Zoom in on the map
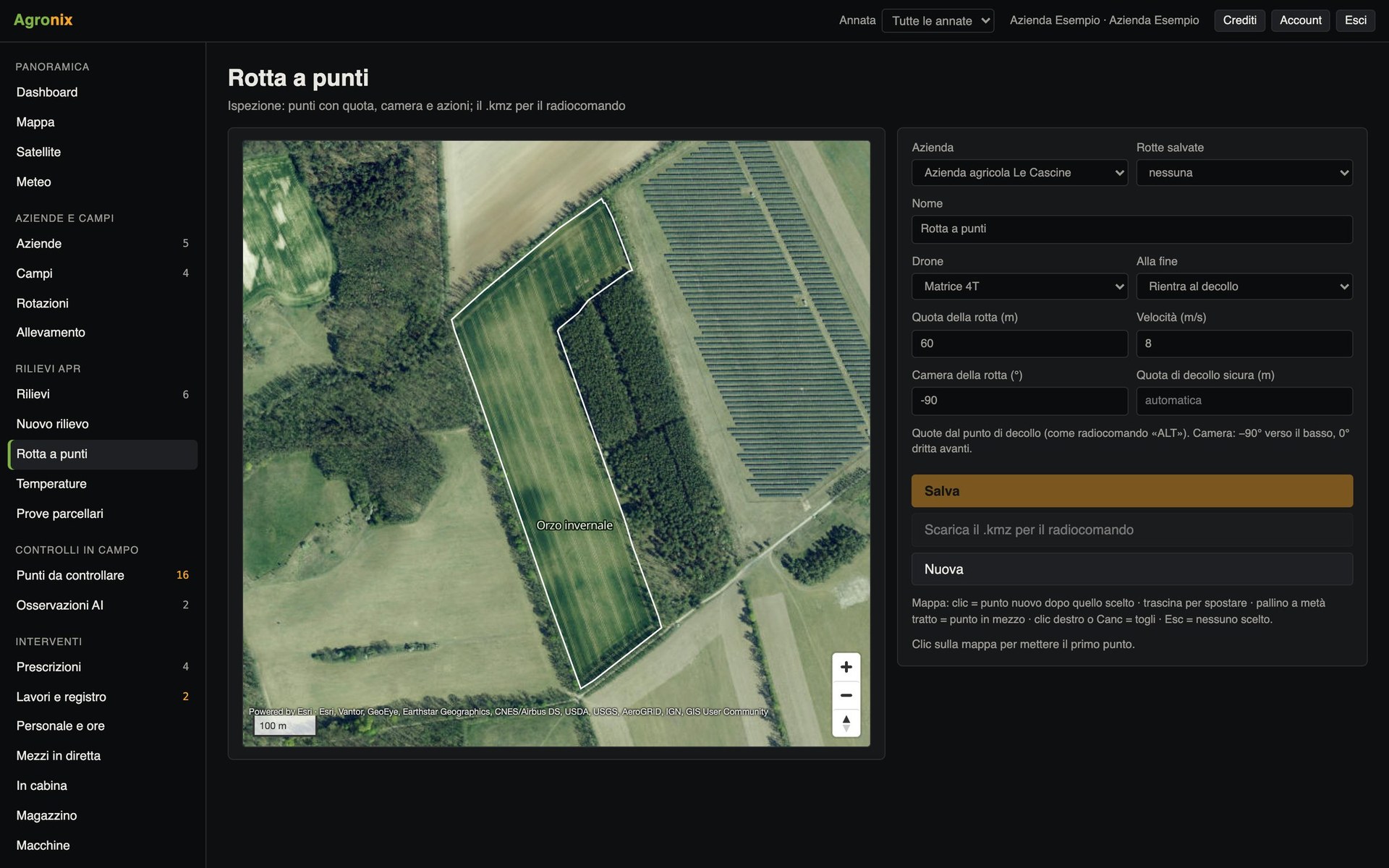The image size is (1389, 868). coord(846,667)
